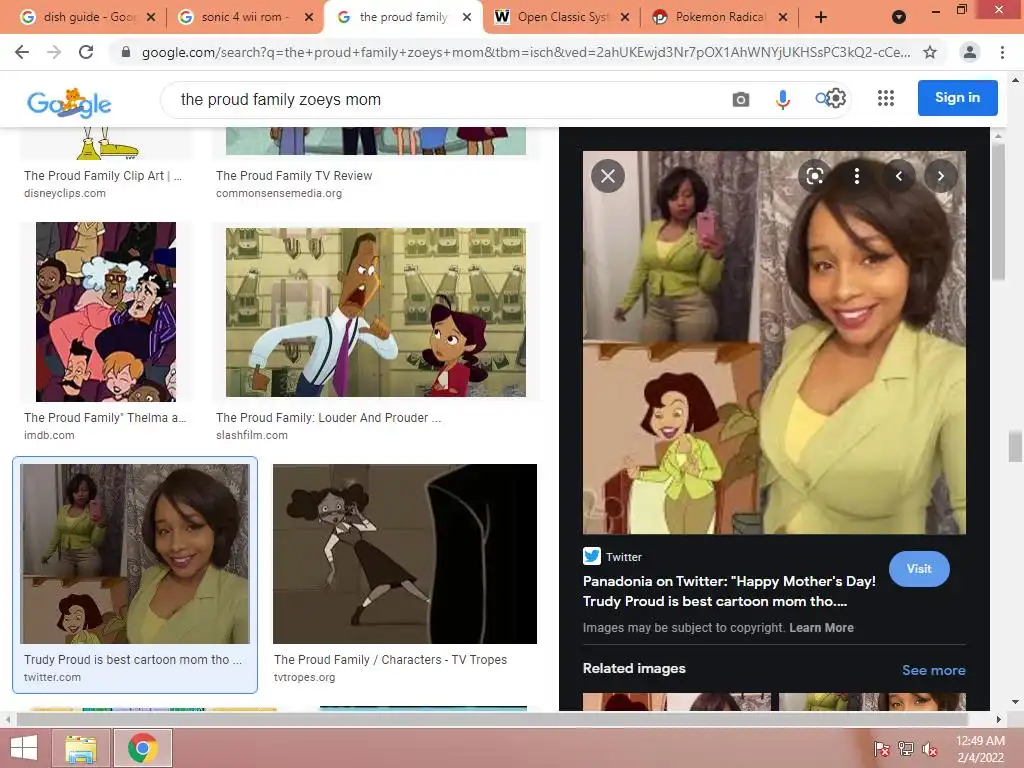Open new browser tab

[821, 17]
